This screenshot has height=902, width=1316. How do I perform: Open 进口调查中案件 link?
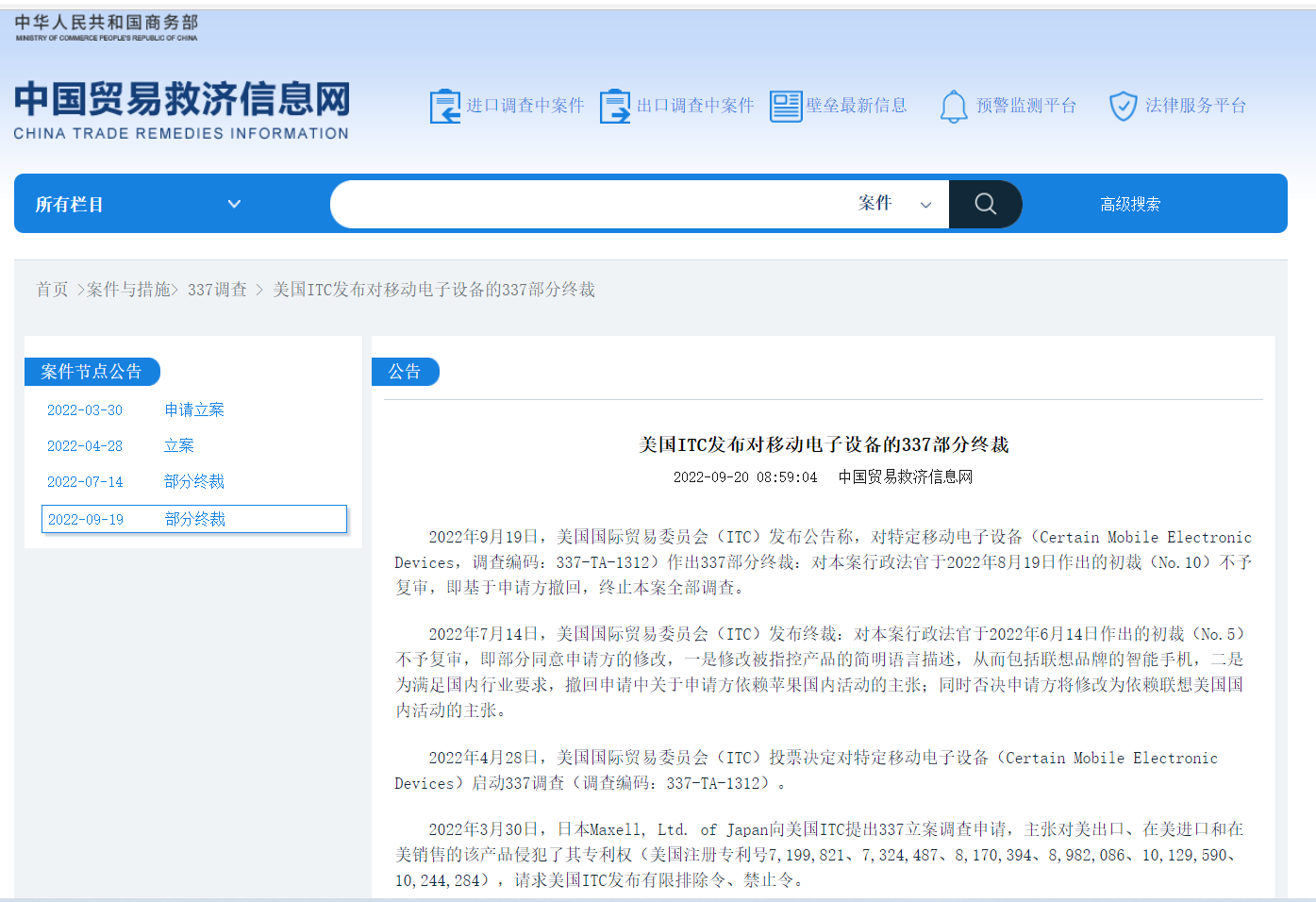coord(525,106)
